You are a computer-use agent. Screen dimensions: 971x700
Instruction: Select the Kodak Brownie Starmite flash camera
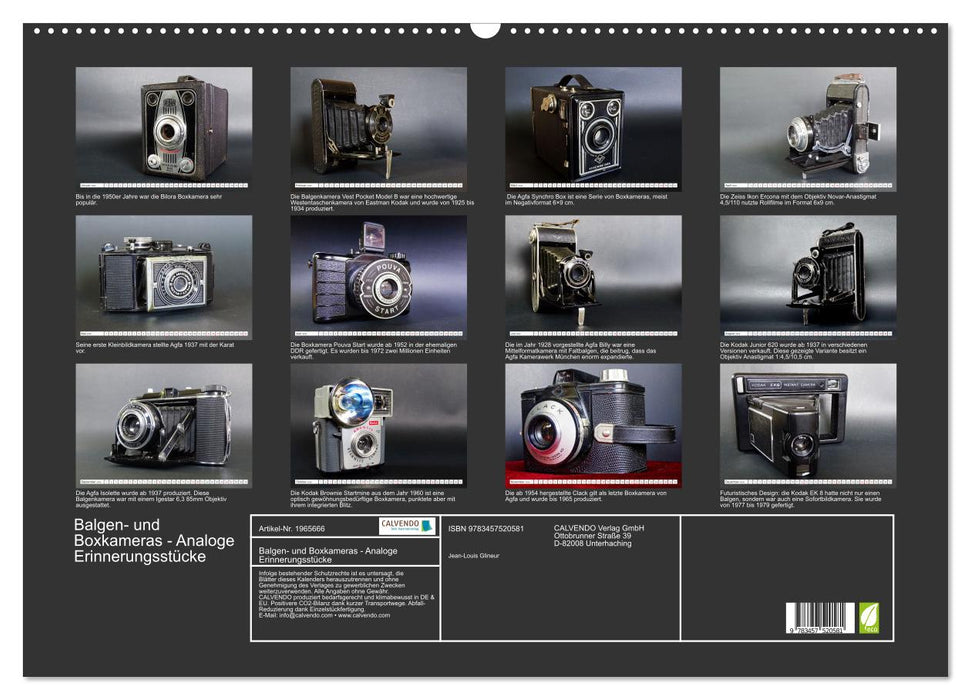[x=378, y=421]
